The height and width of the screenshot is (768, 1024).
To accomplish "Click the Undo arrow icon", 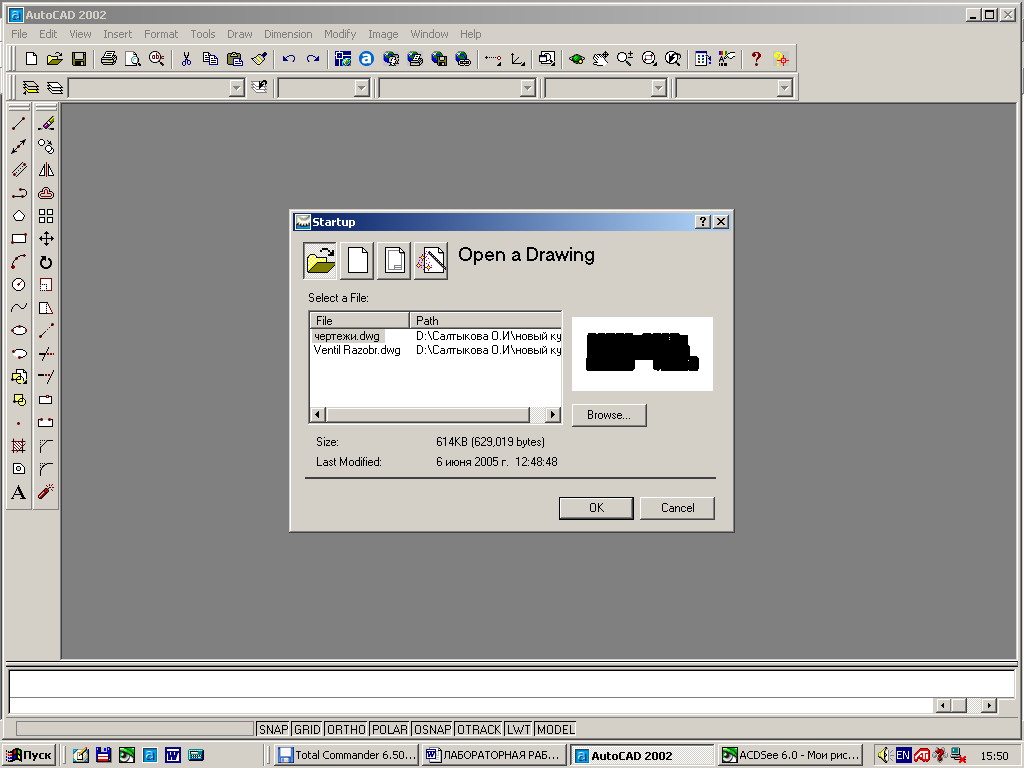I will (x=289, y=59).
